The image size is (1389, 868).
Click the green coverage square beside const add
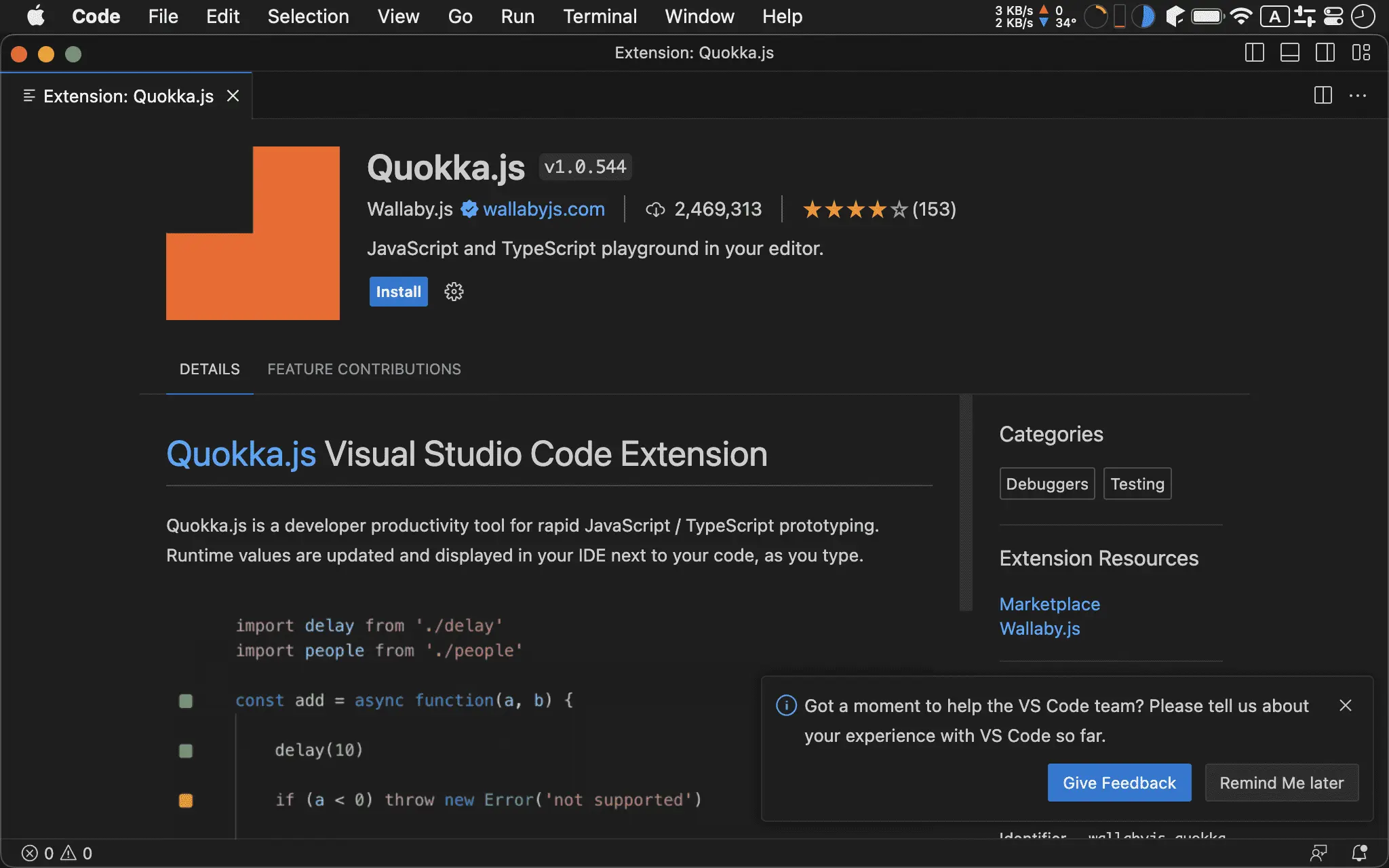(x=185, y=701)
